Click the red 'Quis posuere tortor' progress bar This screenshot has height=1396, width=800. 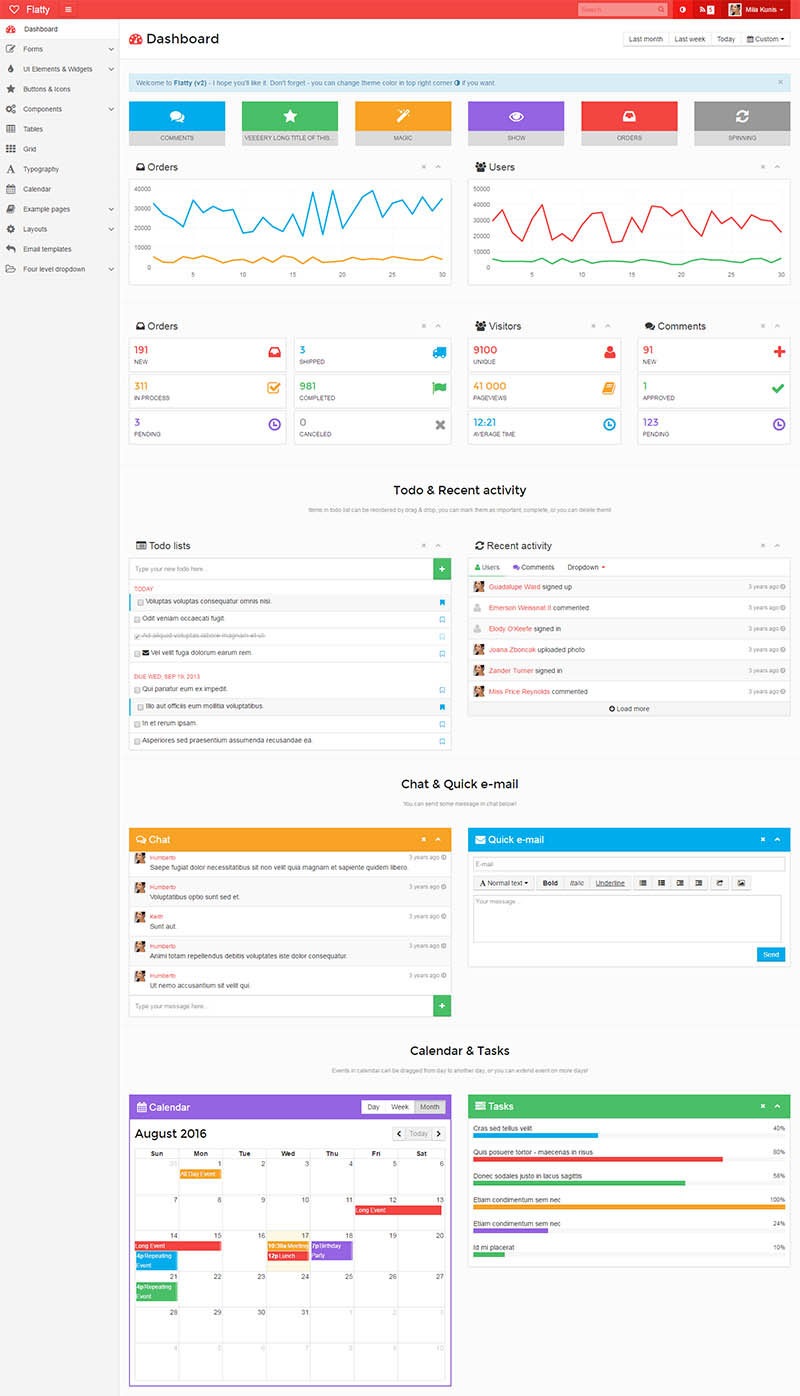(x=597, y=1159)
